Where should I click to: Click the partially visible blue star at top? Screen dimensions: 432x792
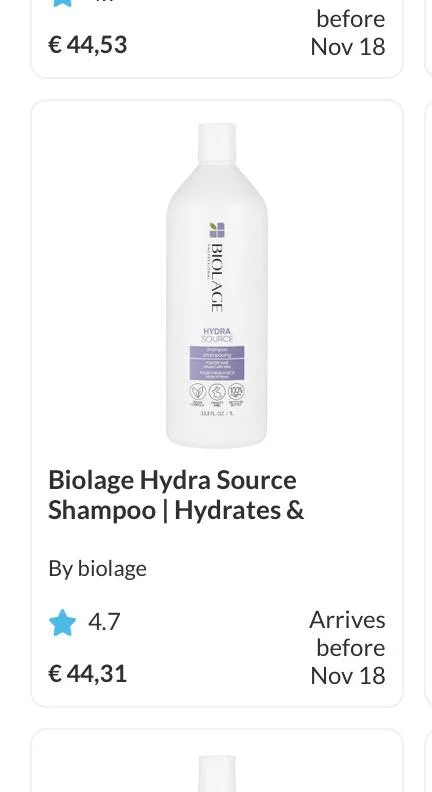coord(62,3)
